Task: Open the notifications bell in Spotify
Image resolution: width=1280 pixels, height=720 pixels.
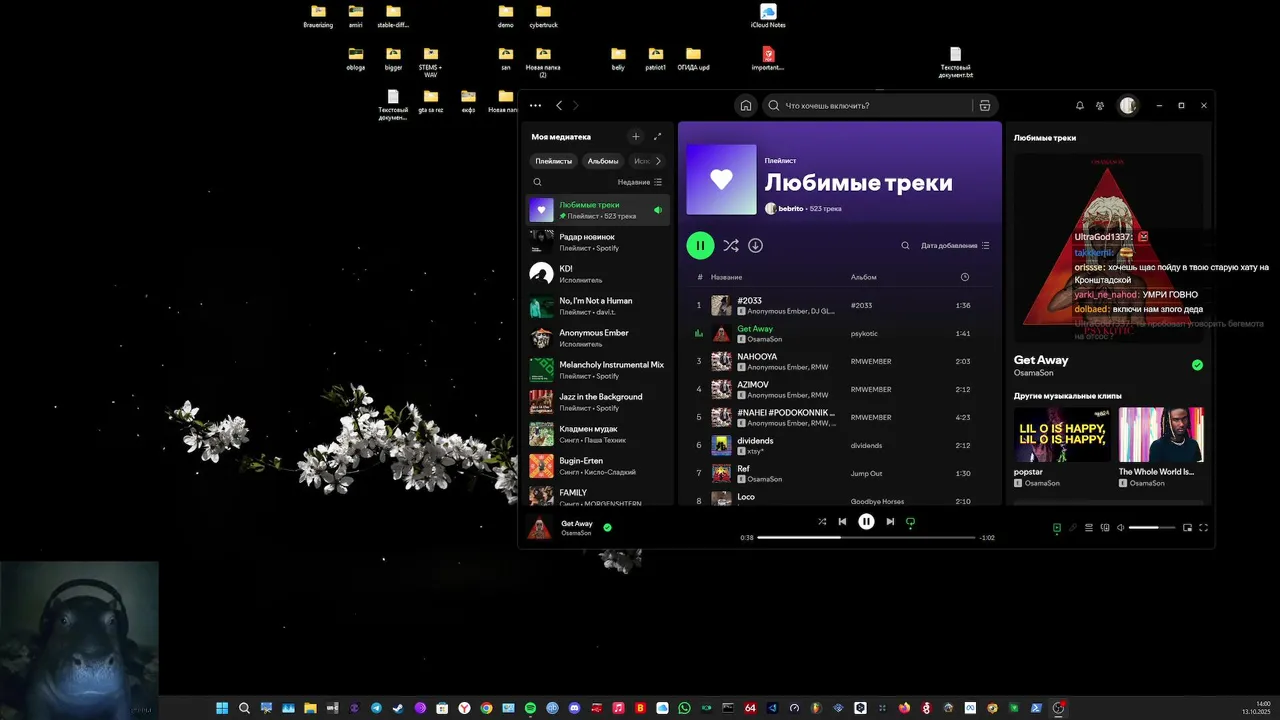Action: 1080,105
